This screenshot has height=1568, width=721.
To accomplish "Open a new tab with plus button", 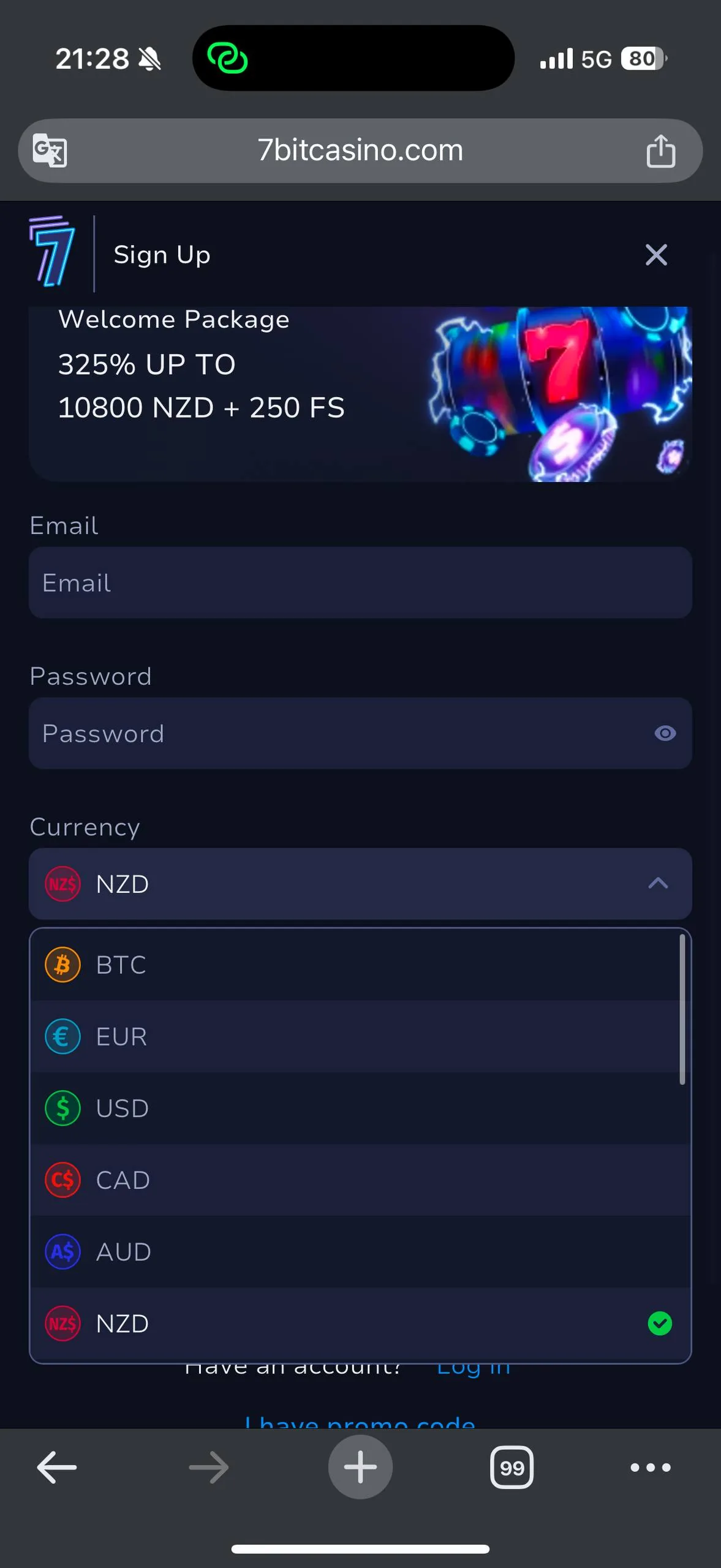I will point(360,1467).
